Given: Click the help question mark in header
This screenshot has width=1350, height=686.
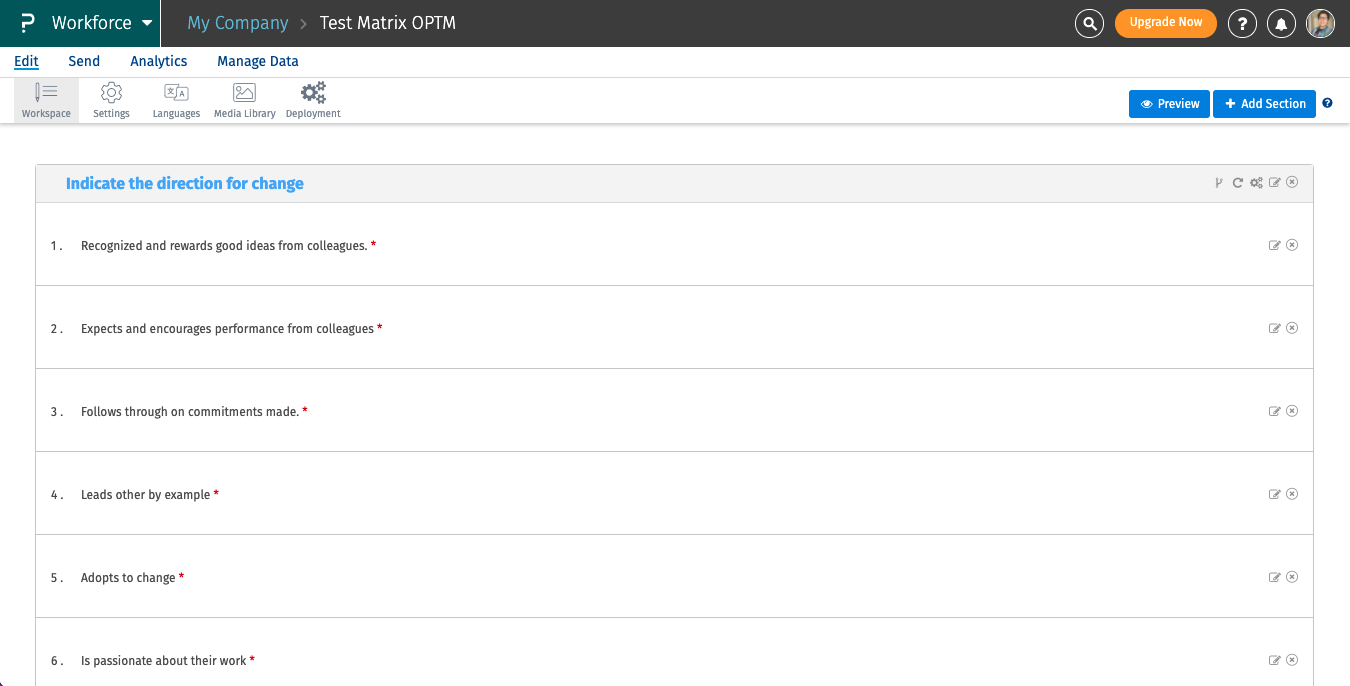Looking at the screenshot, I should coord(1242,23).
